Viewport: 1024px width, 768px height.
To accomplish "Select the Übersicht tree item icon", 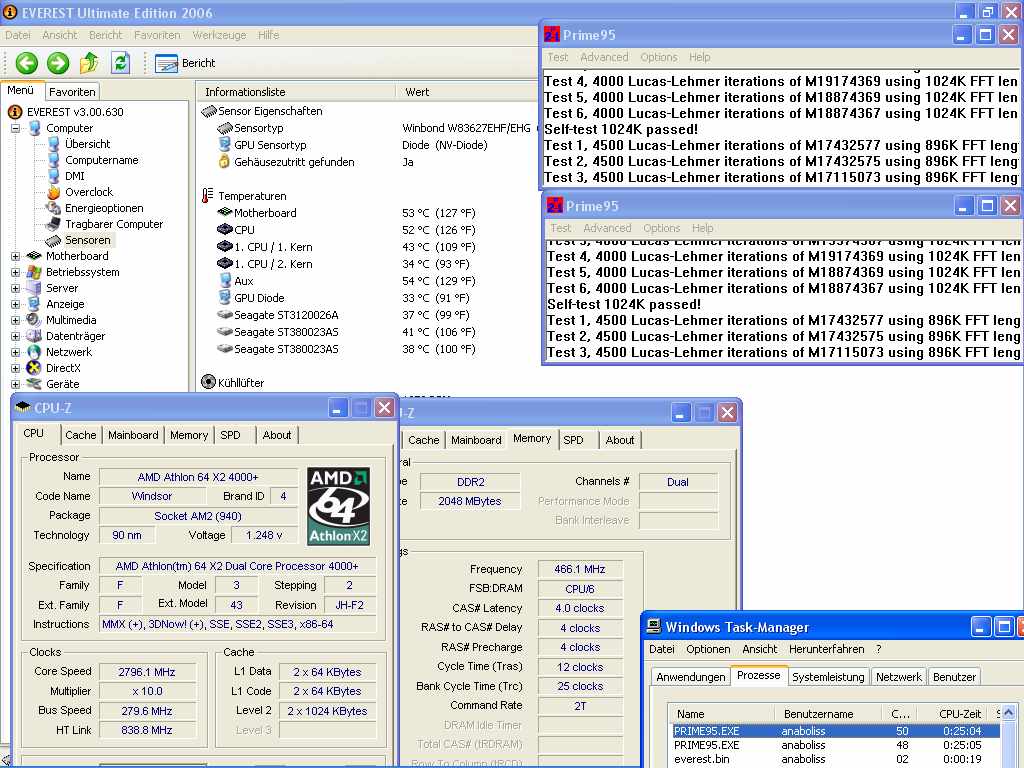I will point(54,144).
